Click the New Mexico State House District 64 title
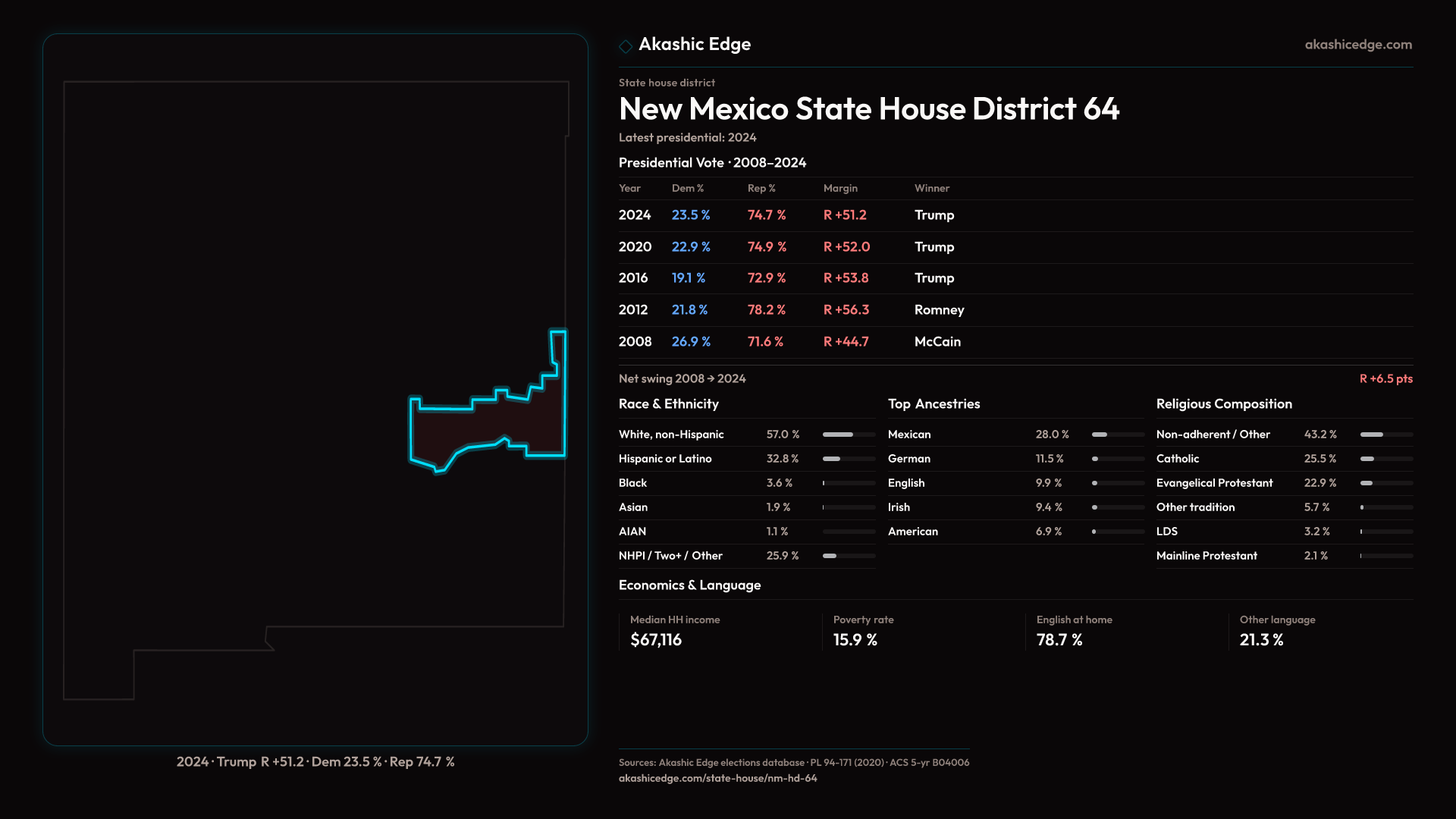Viewport: 1456px width, 819px height. 868,109
